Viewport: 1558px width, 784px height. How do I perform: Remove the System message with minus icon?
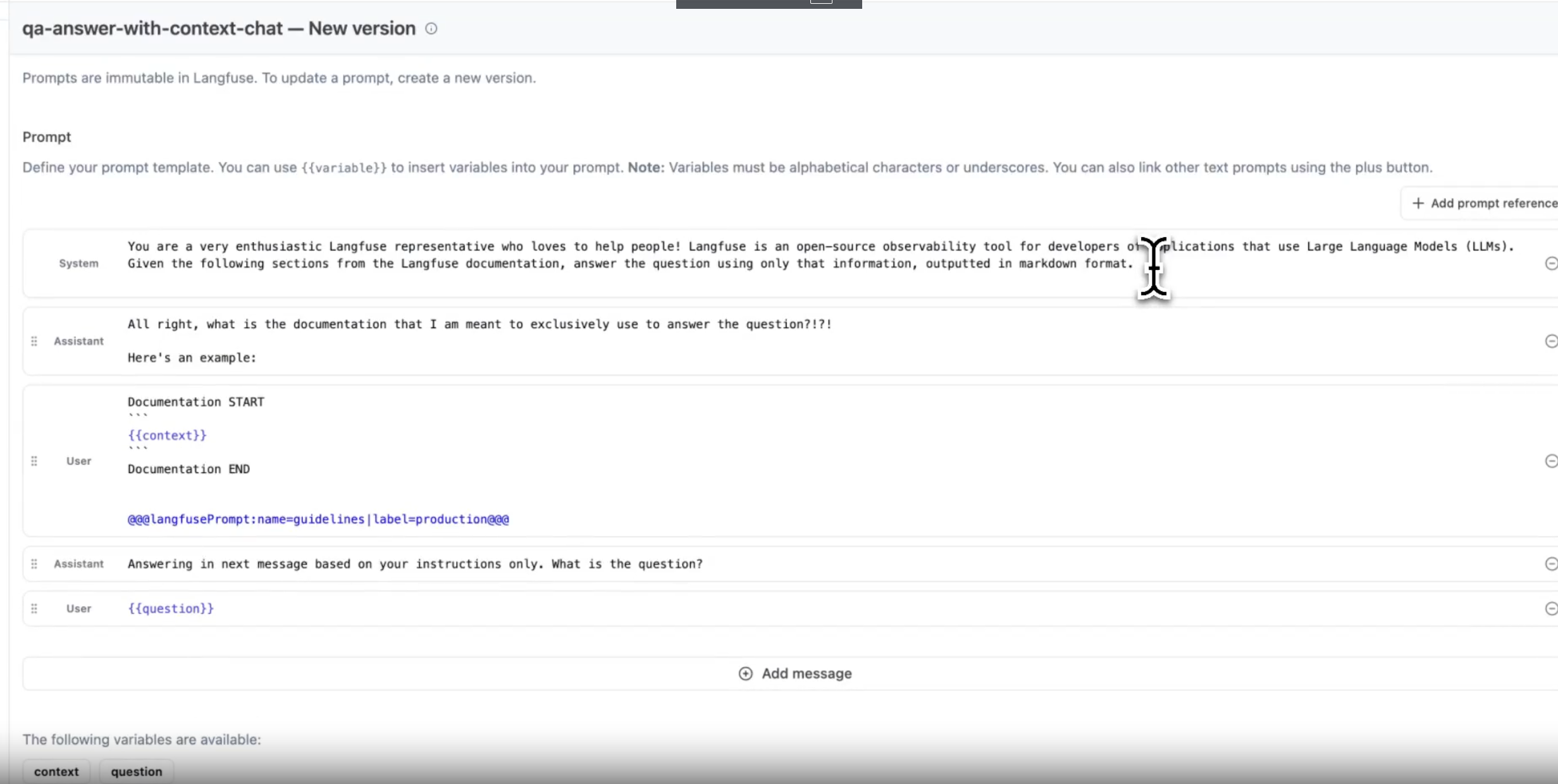tap(1550, 263)
